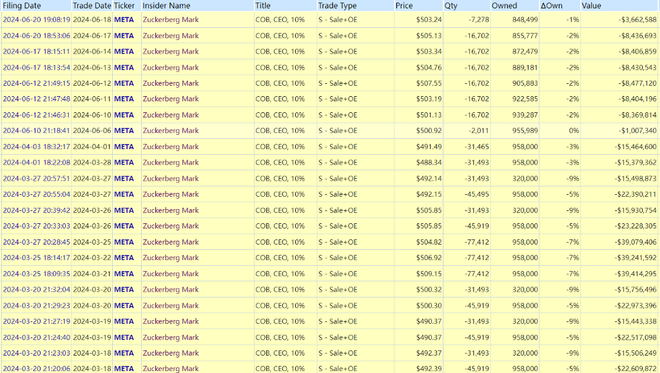The image size is (660, 373).
Task: Open filing dated 2024-06-20 19:08:19
Action: [x=36, y=20]
